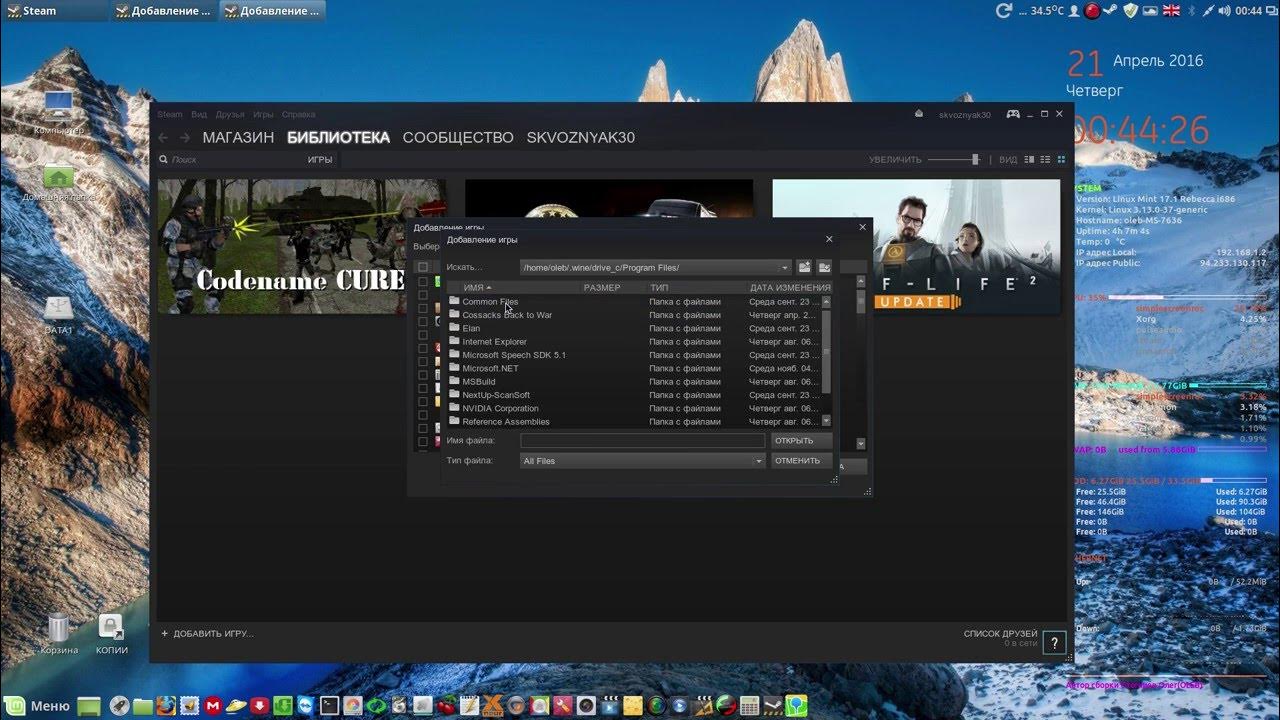This screenshot has width=1280, height=720.
Task: Click ДОБАВИТЬ ИГРУ at bottom left
Action: 207,634
